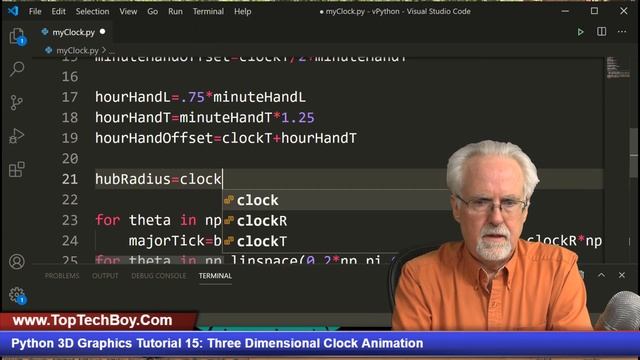640x360 pixels.
Task: Switch to the PROBLEMS panel tab
Action: (x=62, y=276)
